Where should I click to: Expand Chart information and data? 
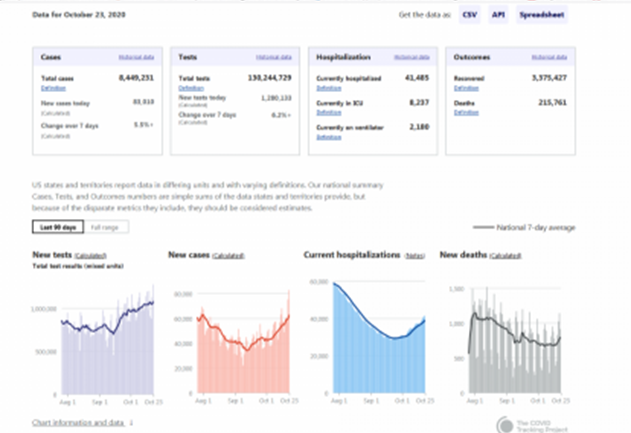78,423
